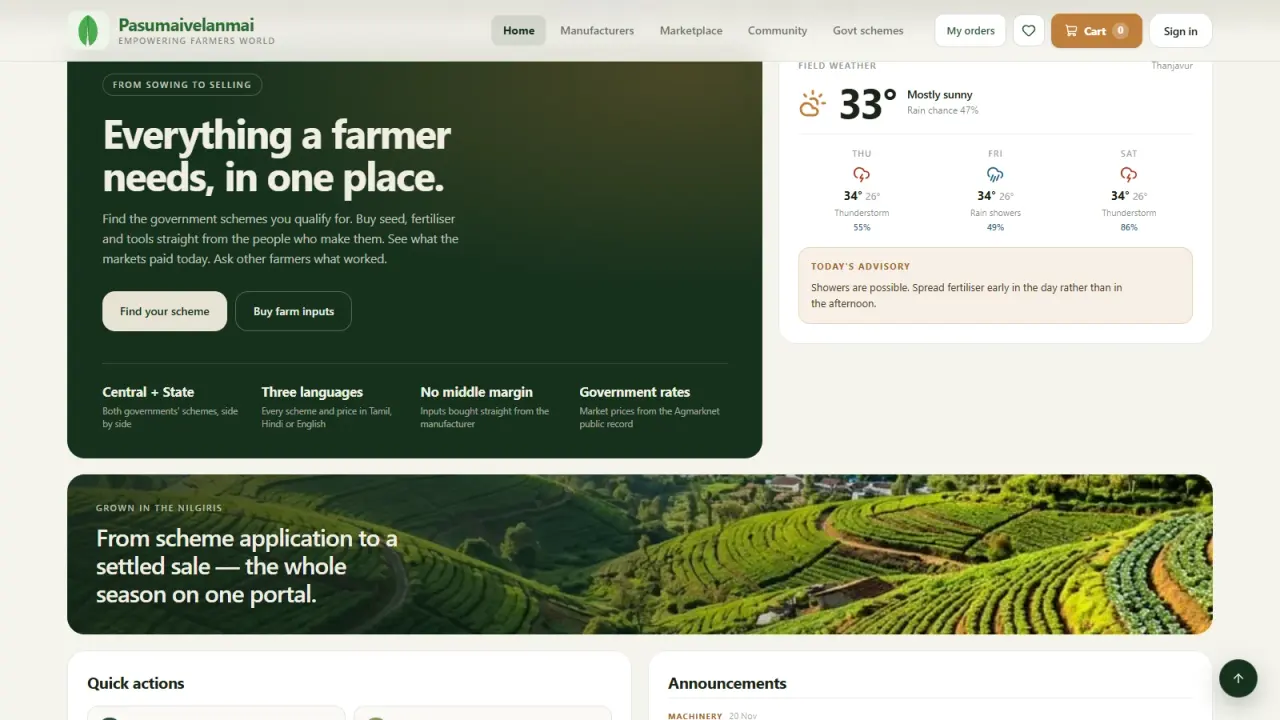Click the 'Field Weather' label

pos(837,66)
